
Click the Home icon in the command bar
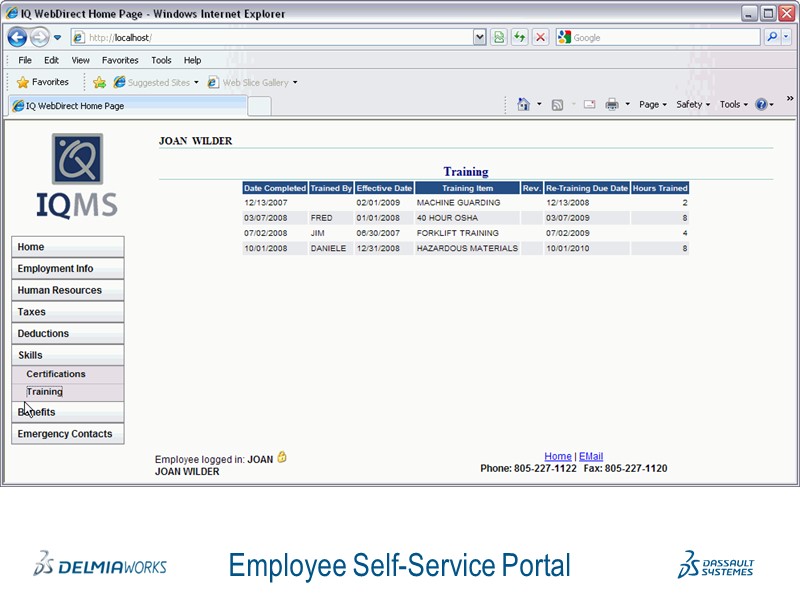(x=524, y=104)
